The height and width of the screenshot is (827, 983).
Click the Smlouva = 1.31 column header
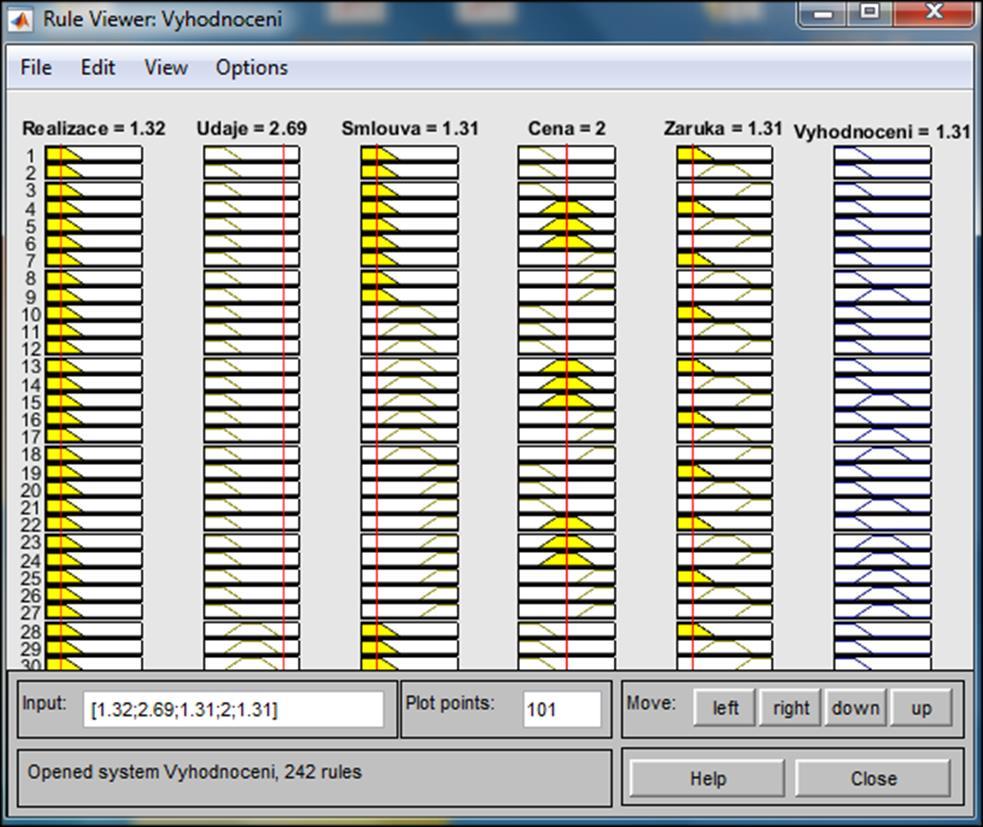409,129
